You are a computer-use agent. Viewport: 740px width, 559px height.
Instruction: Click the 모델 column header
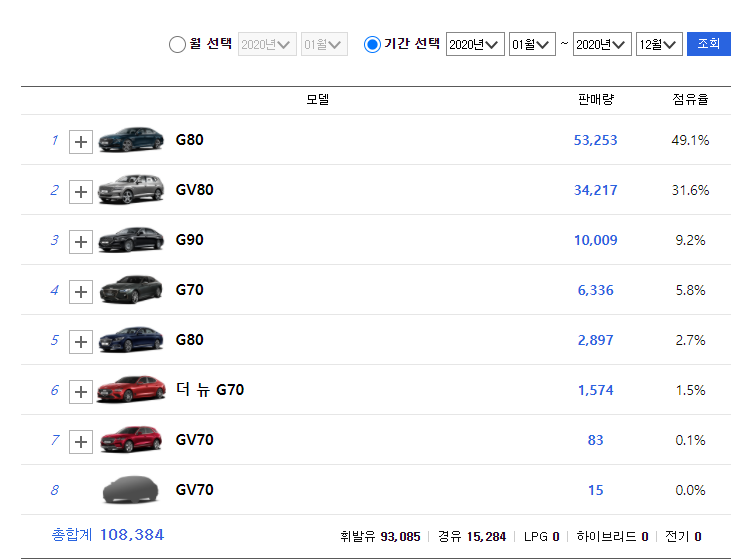click(x=317, y=100)
